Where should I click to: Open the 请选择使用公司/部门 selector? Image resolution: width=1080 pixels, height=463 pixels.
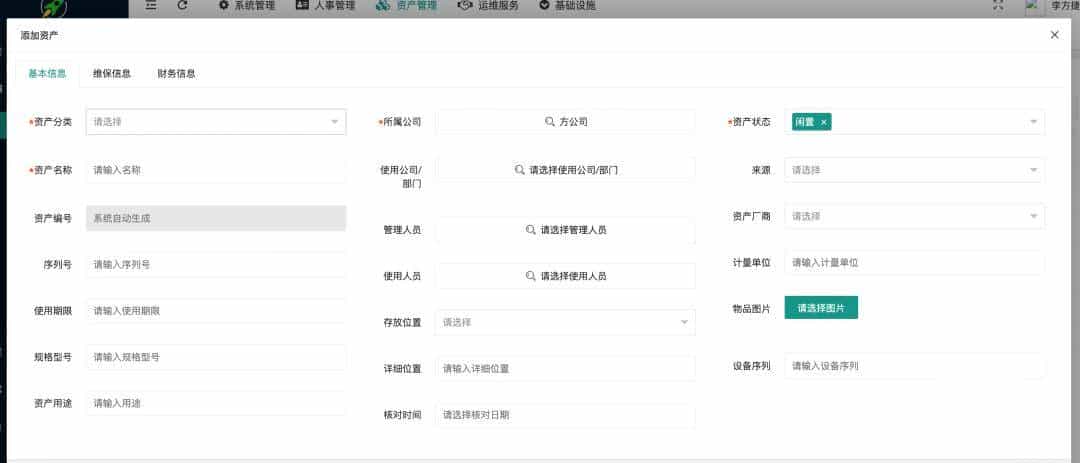pos(565,169)
